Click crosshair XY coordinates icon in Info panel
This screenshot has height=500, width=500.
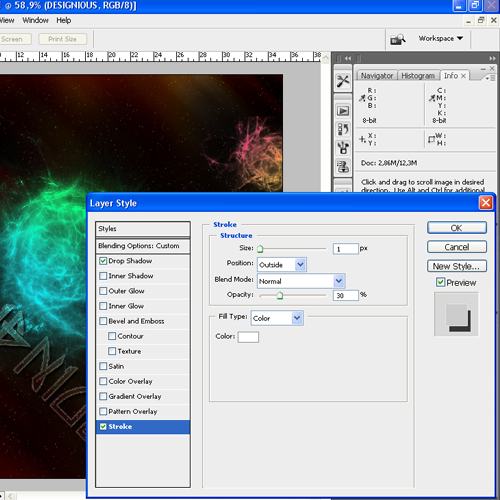pos(362,139)
